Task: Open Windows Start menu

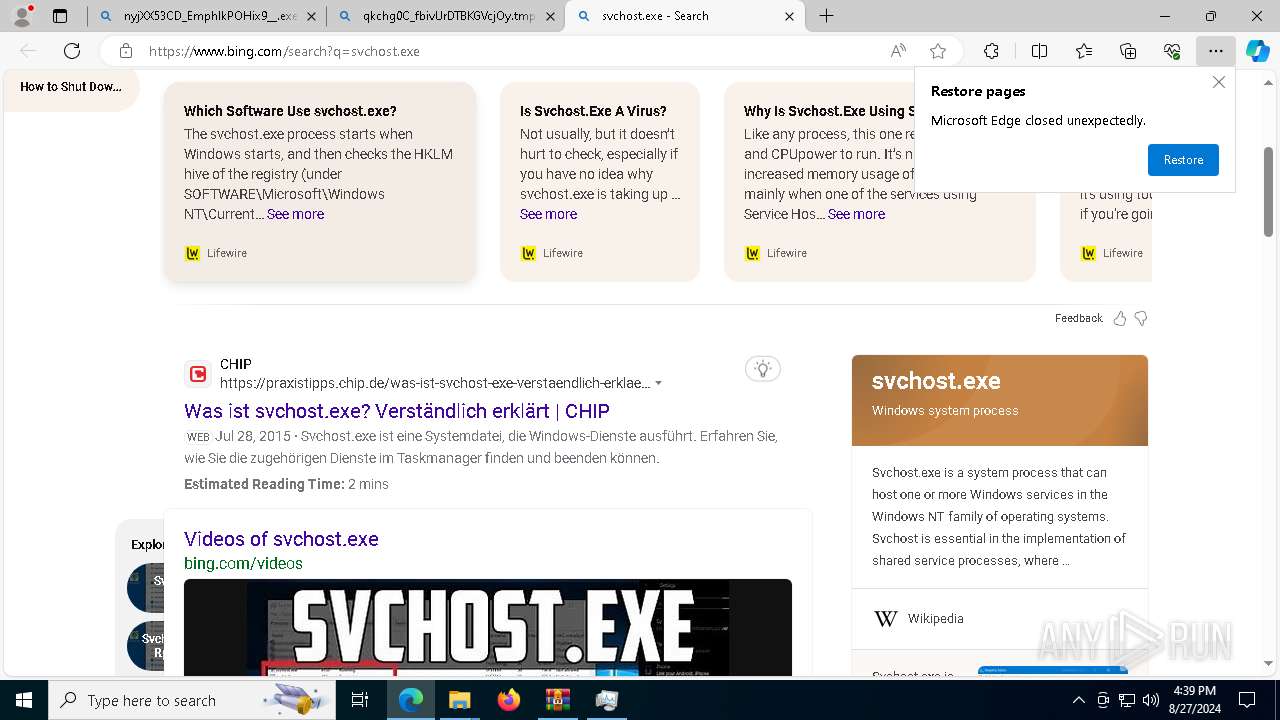Action: coord(24,700)
